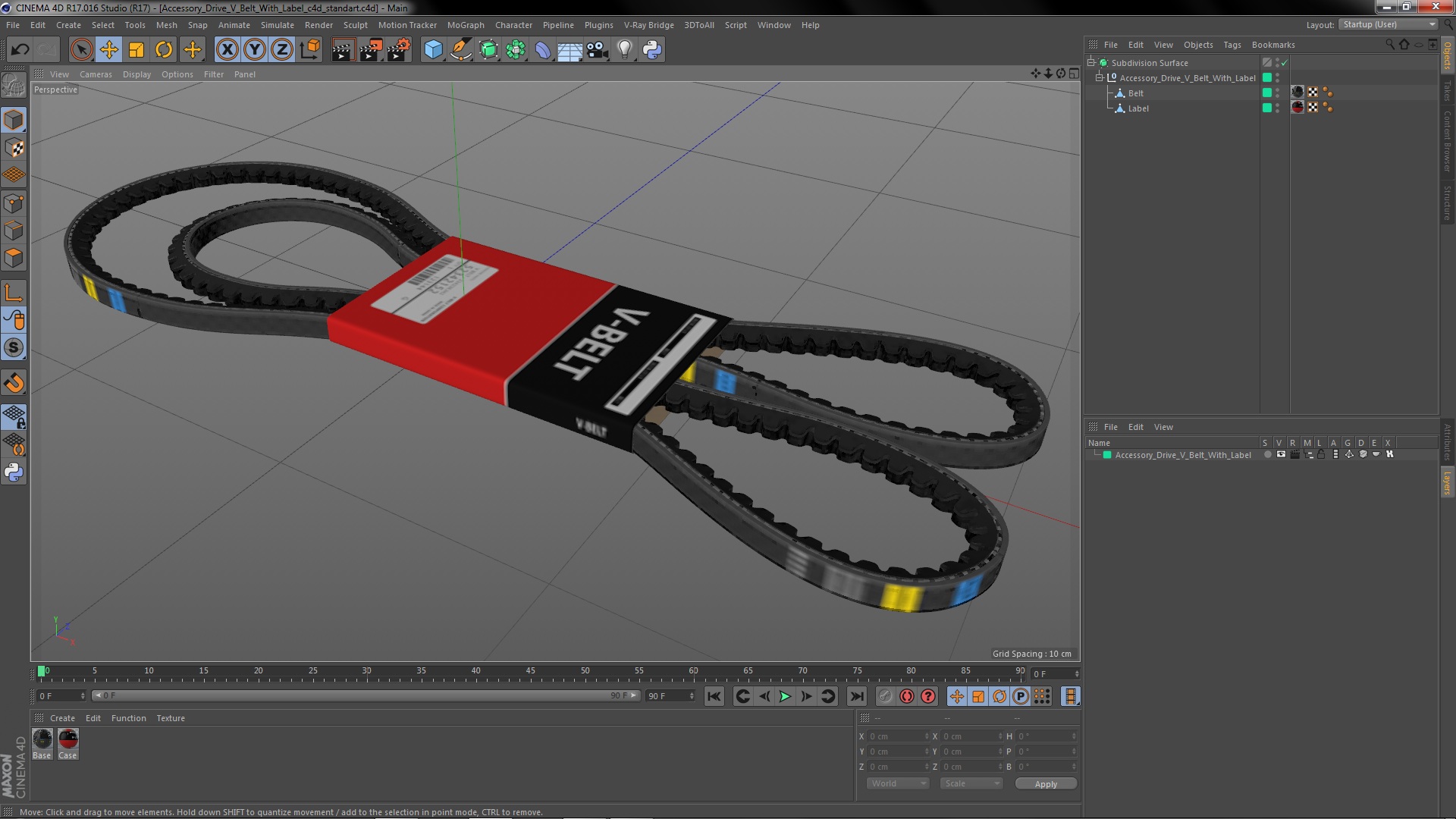Screen dimensions: 1456x819
Task: Click the X position input field
Action: 898,736
